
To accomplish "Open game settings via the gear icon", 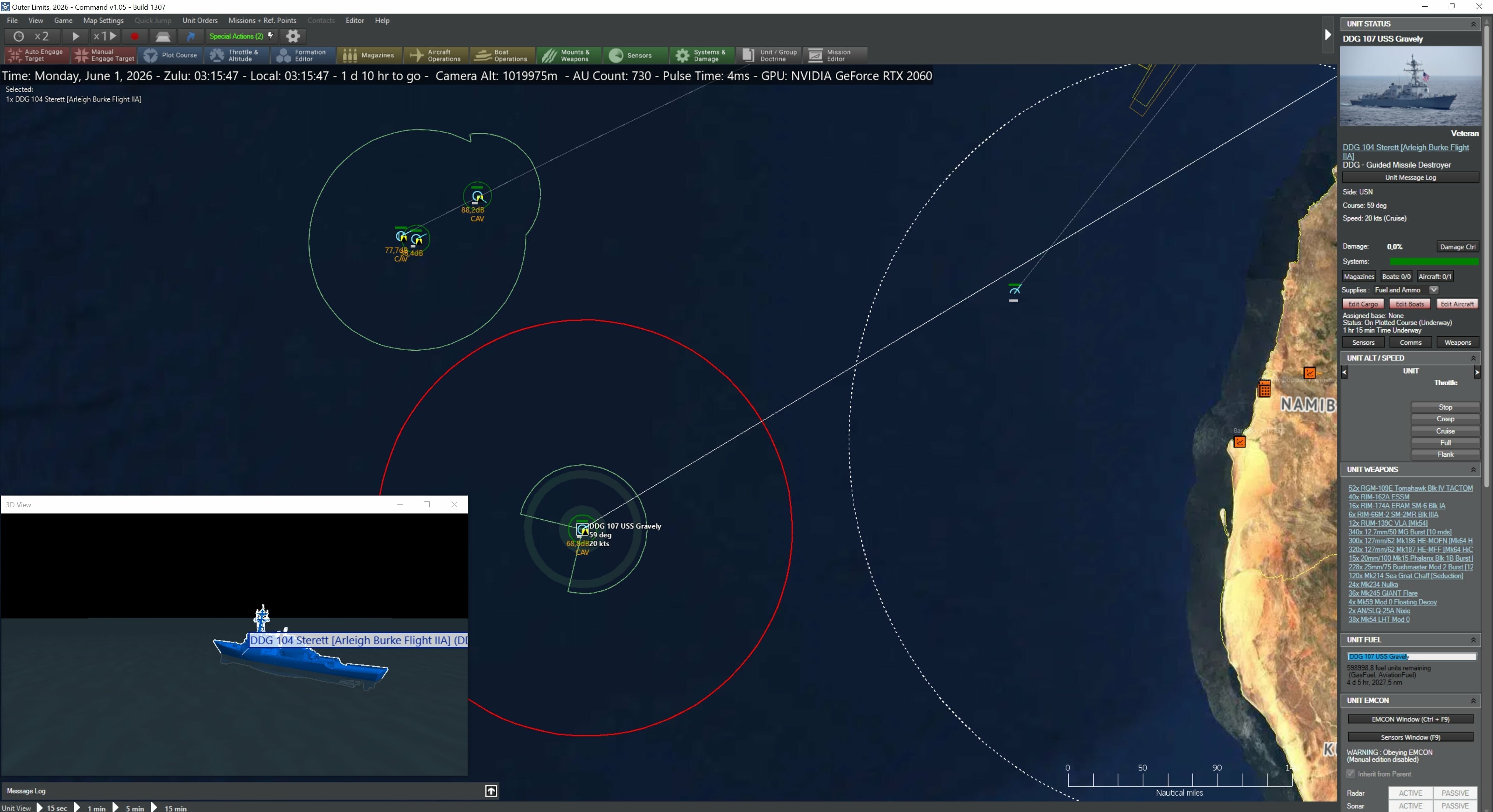I will pyautogui.click(x=293, y=36).
